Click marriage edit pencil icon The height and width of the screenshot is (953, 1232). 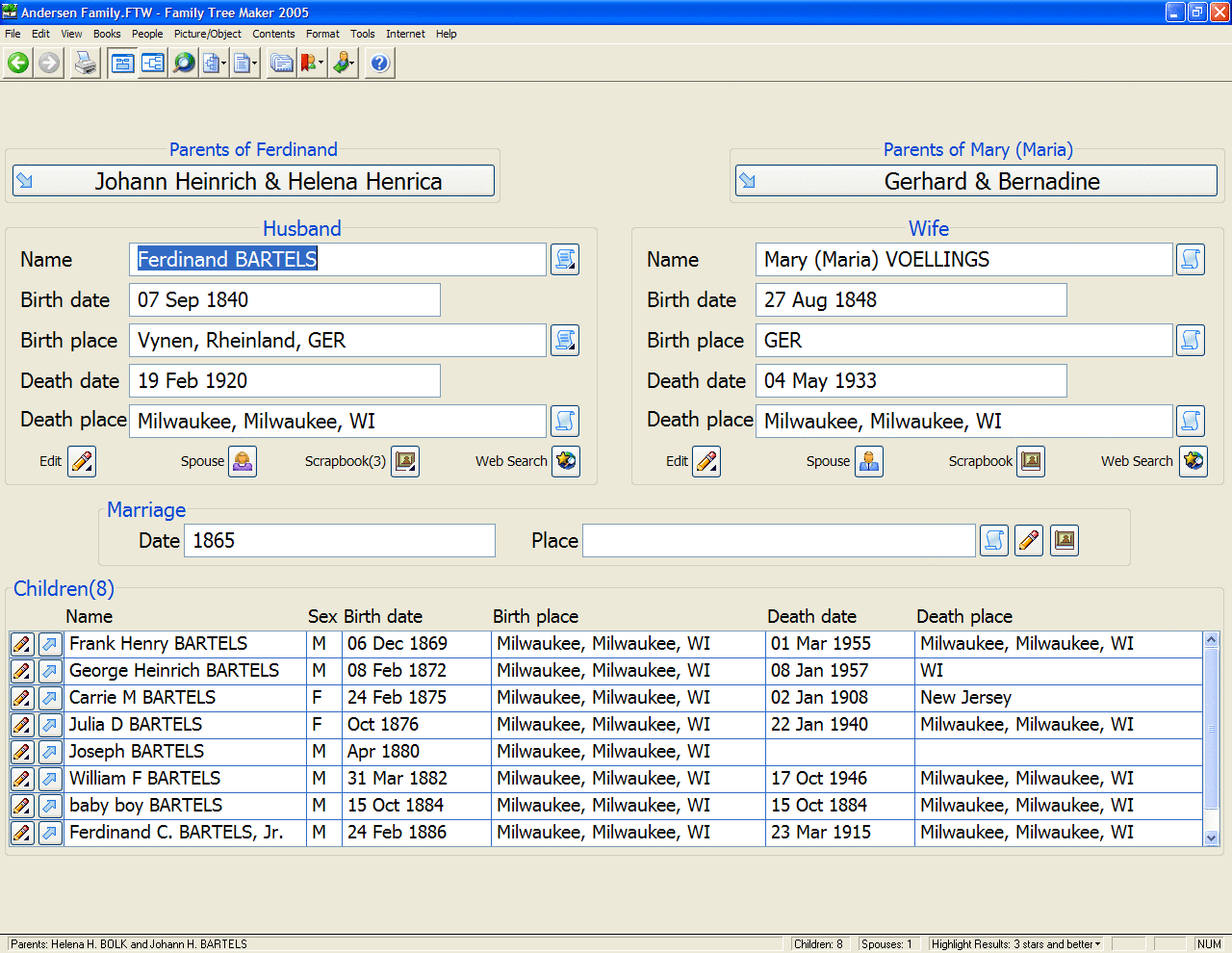coord(1029,541)
